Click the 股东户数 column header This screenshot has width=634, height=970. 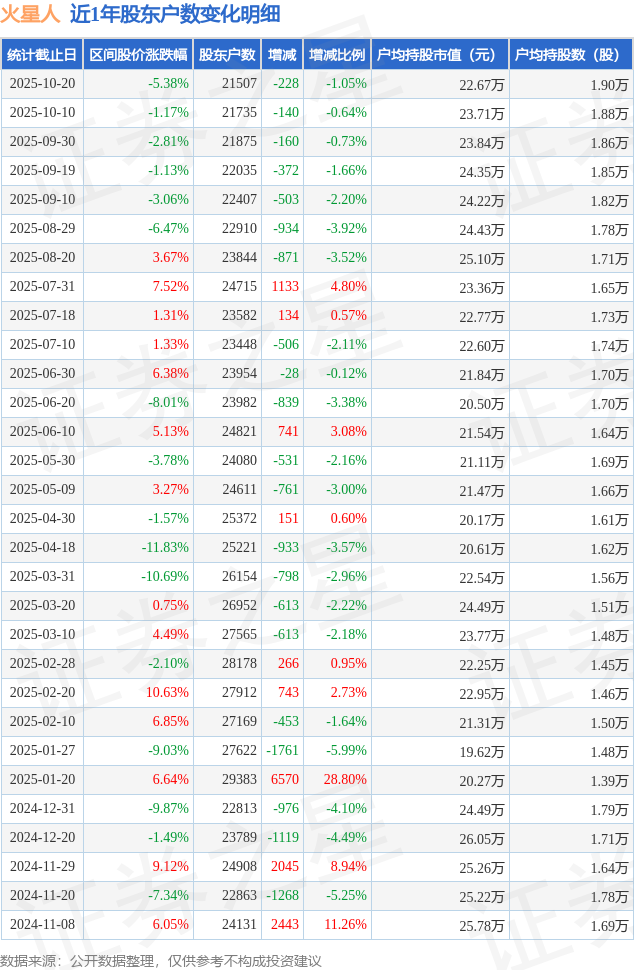point(227,55)
